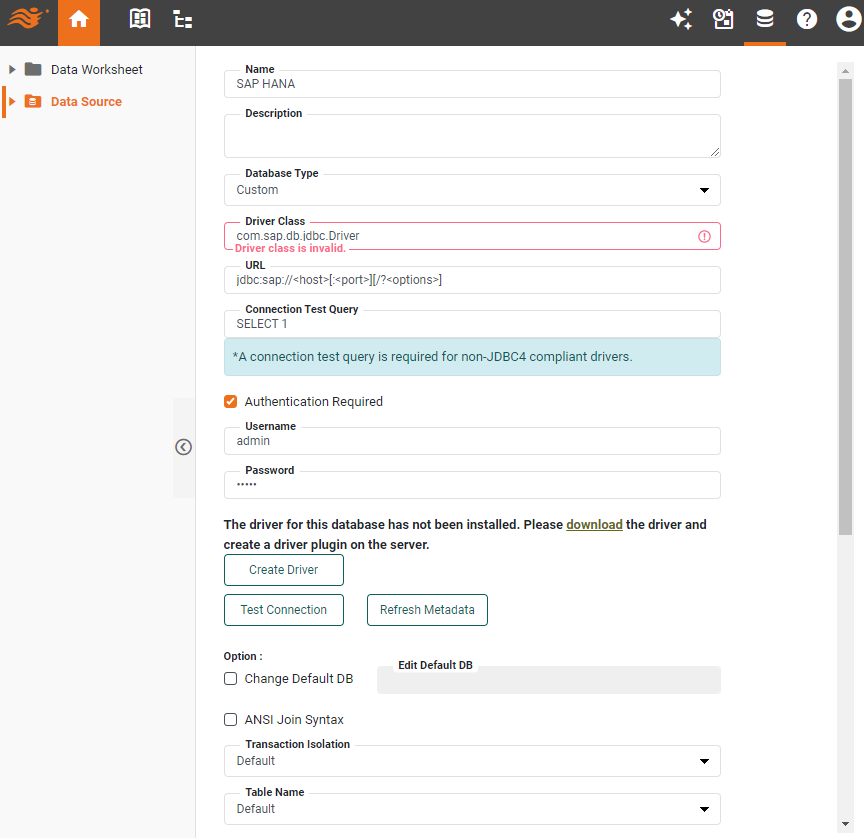Click the Test Connection button
The height and width of the screenshot is (838, 864).
click(283, 609)
